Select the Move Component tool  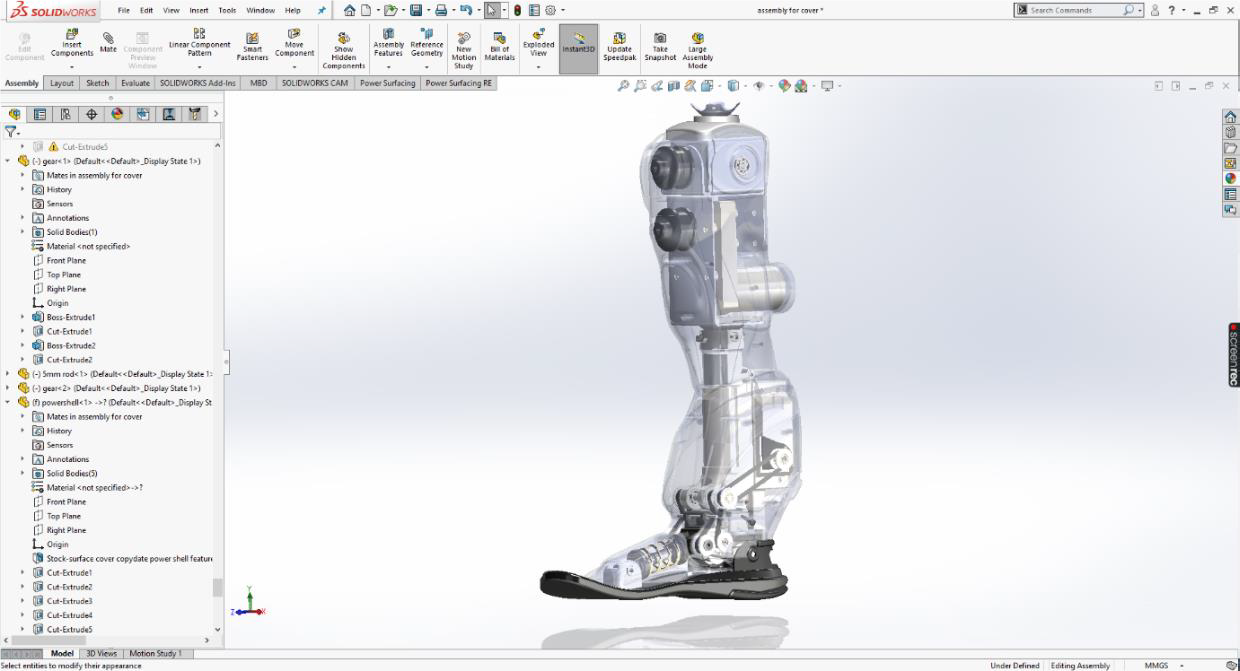tap(294, 40)
